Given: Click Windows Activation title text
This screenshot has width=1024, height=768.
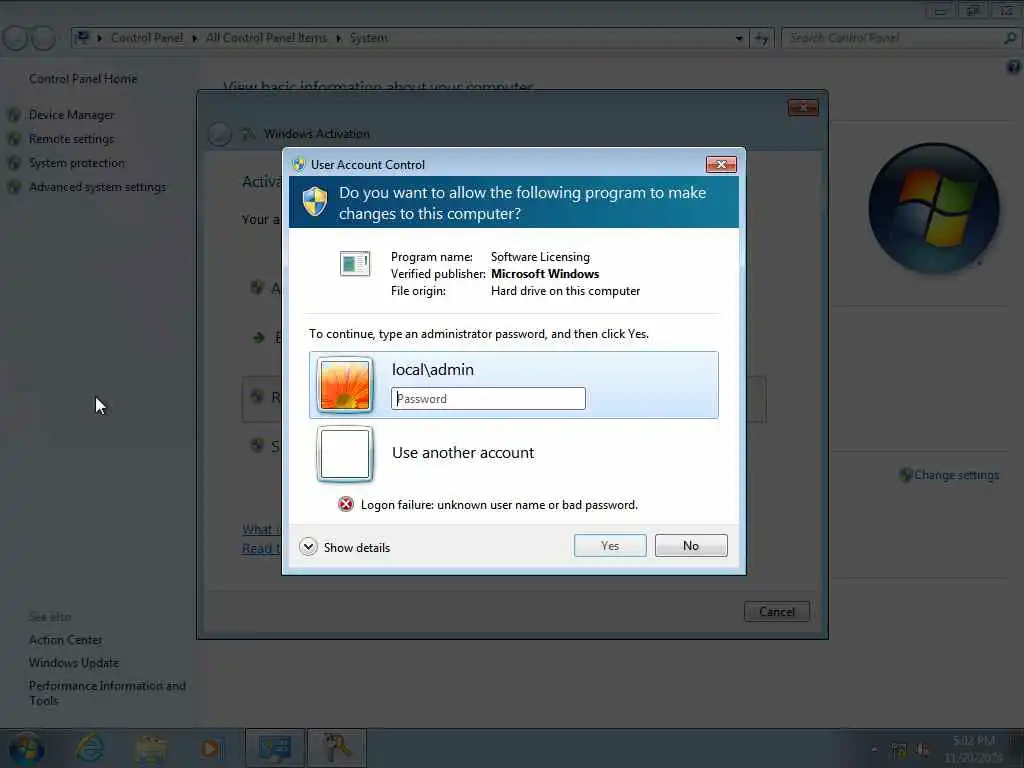Looking at the screenshot, I should pyautogui.click(x=317, y=134).
